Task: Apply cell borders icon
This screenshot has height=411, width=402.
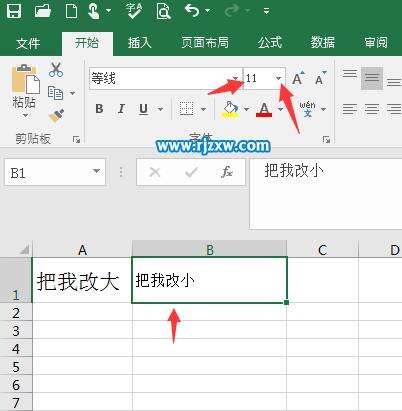Action: [186, 109]
